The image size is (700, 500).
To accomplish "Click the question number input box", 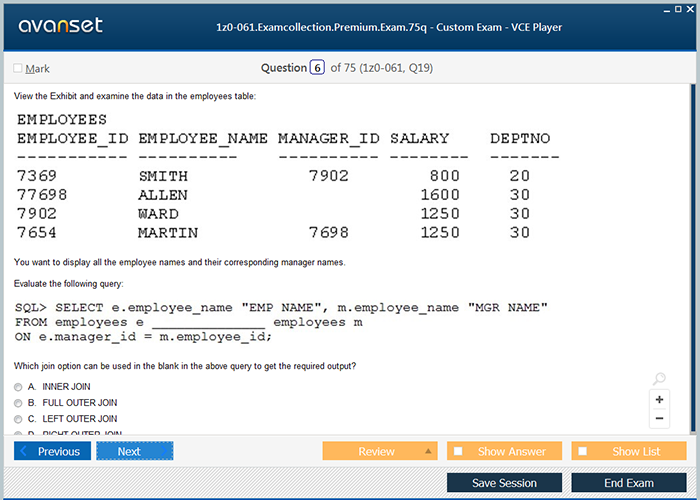I will coord(317,68).
